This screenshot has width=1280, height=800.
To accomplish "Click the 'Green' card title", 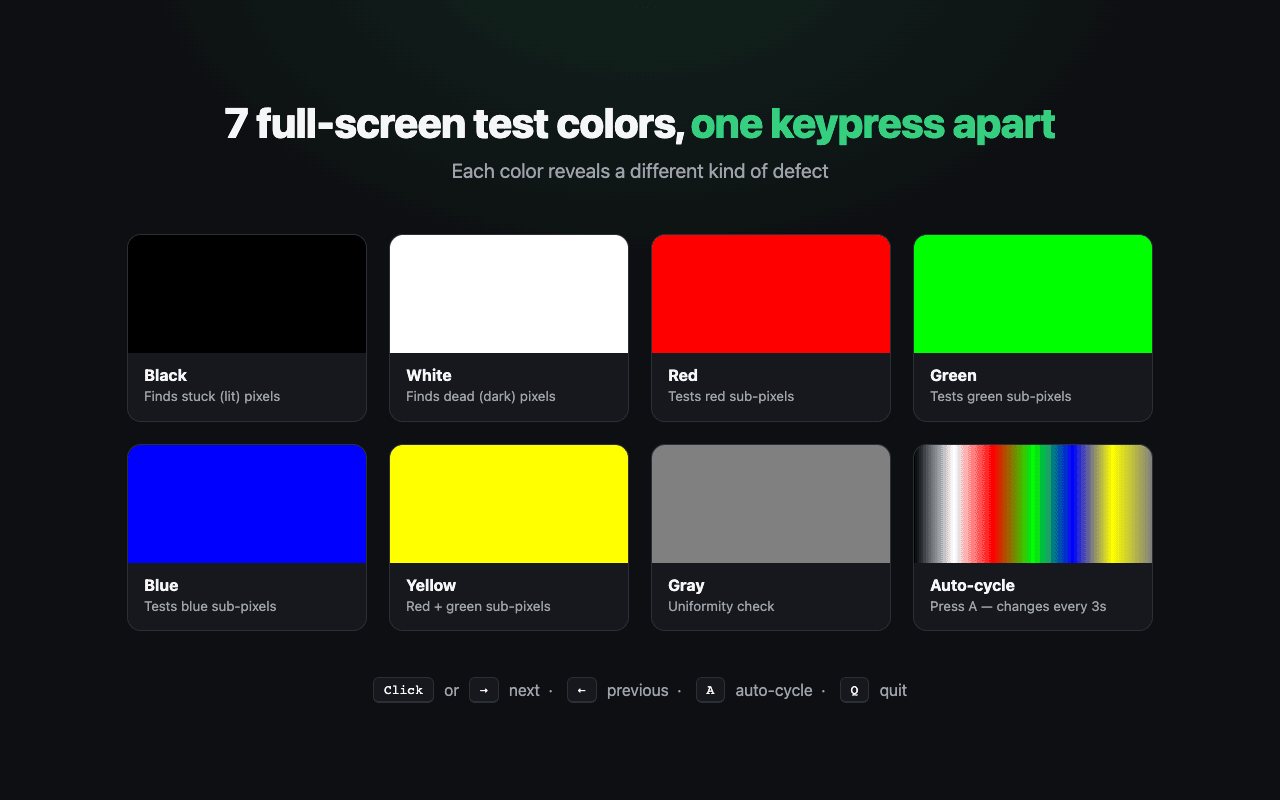I will click(953, 375).
